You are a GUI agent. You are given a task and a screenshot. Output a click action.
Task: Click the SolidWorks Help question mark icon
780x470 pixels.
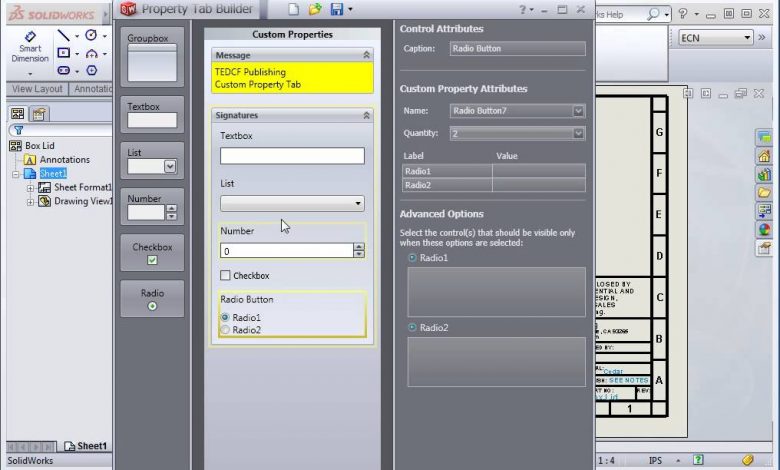pos(683,13)
